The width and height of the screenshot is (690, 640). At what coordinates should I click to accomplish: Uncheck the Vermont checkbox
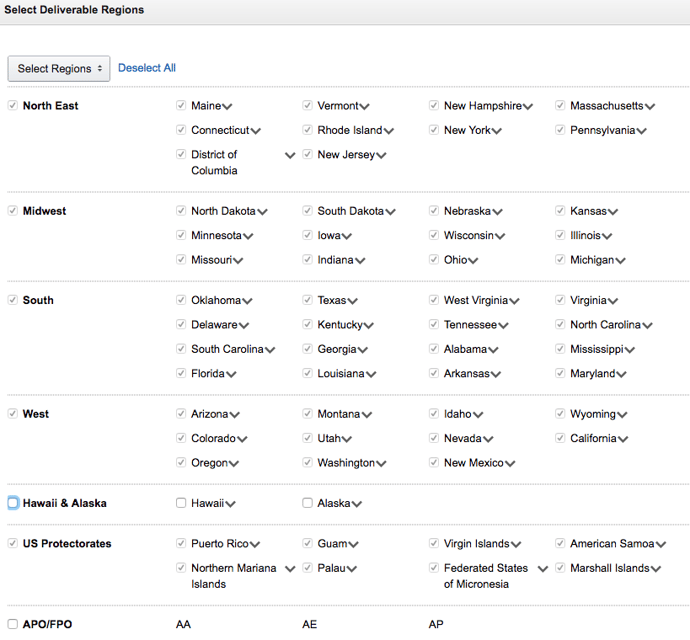pos(308,106)
